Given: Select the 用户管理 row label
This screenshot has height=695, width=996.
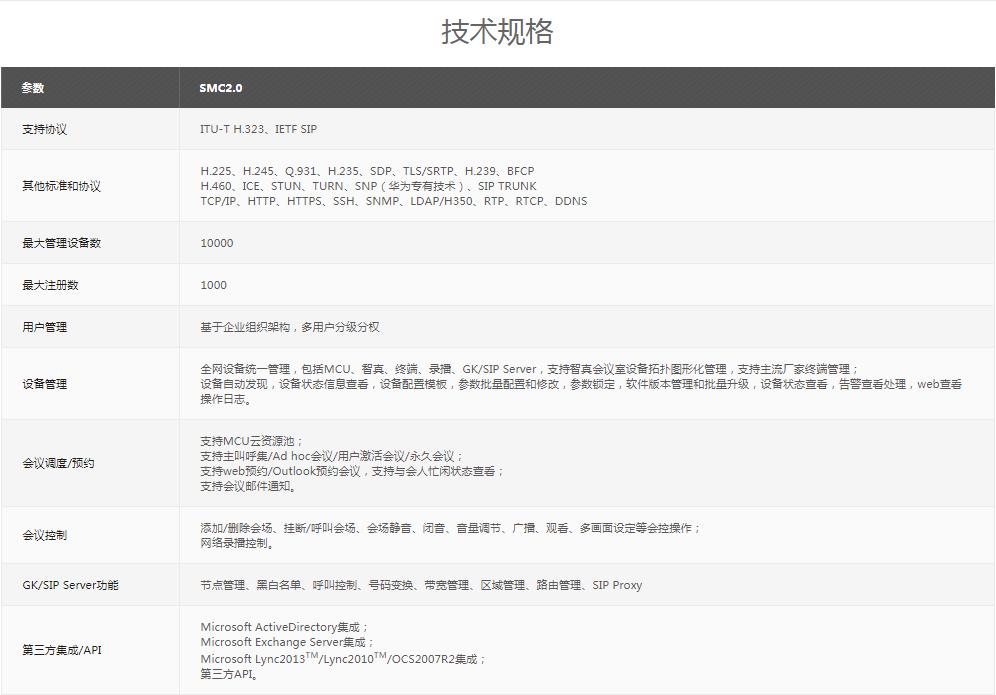Looking at the screenshot, I should pos(44,327).
